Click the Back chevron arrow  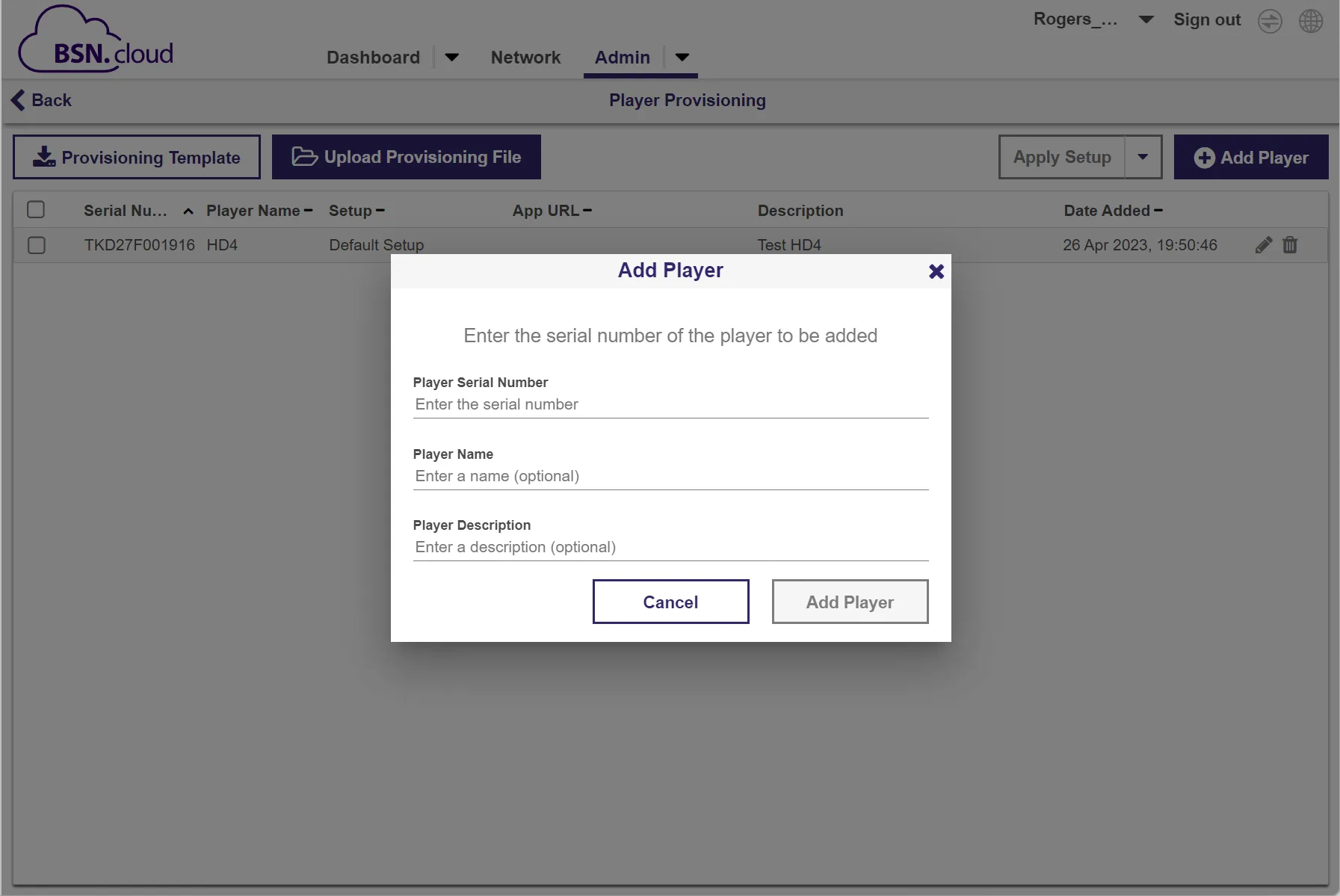(x=18, y=100)
